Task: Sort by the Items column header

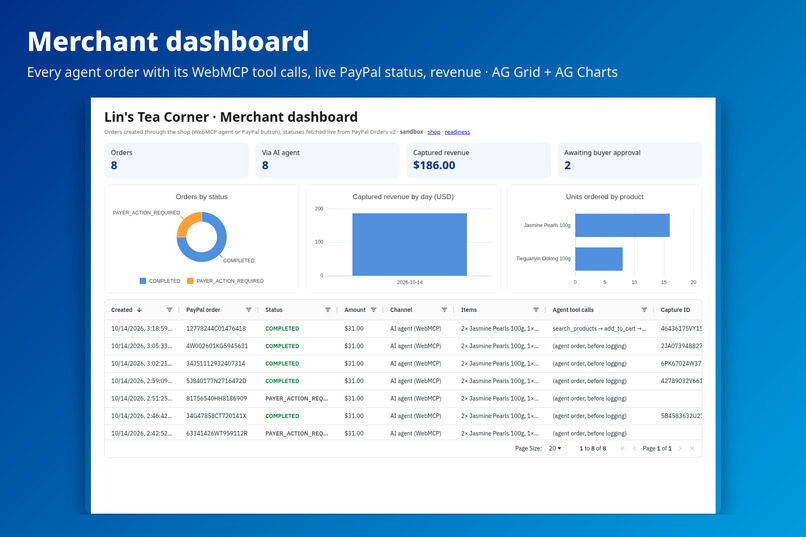Action: pos(469,310)
